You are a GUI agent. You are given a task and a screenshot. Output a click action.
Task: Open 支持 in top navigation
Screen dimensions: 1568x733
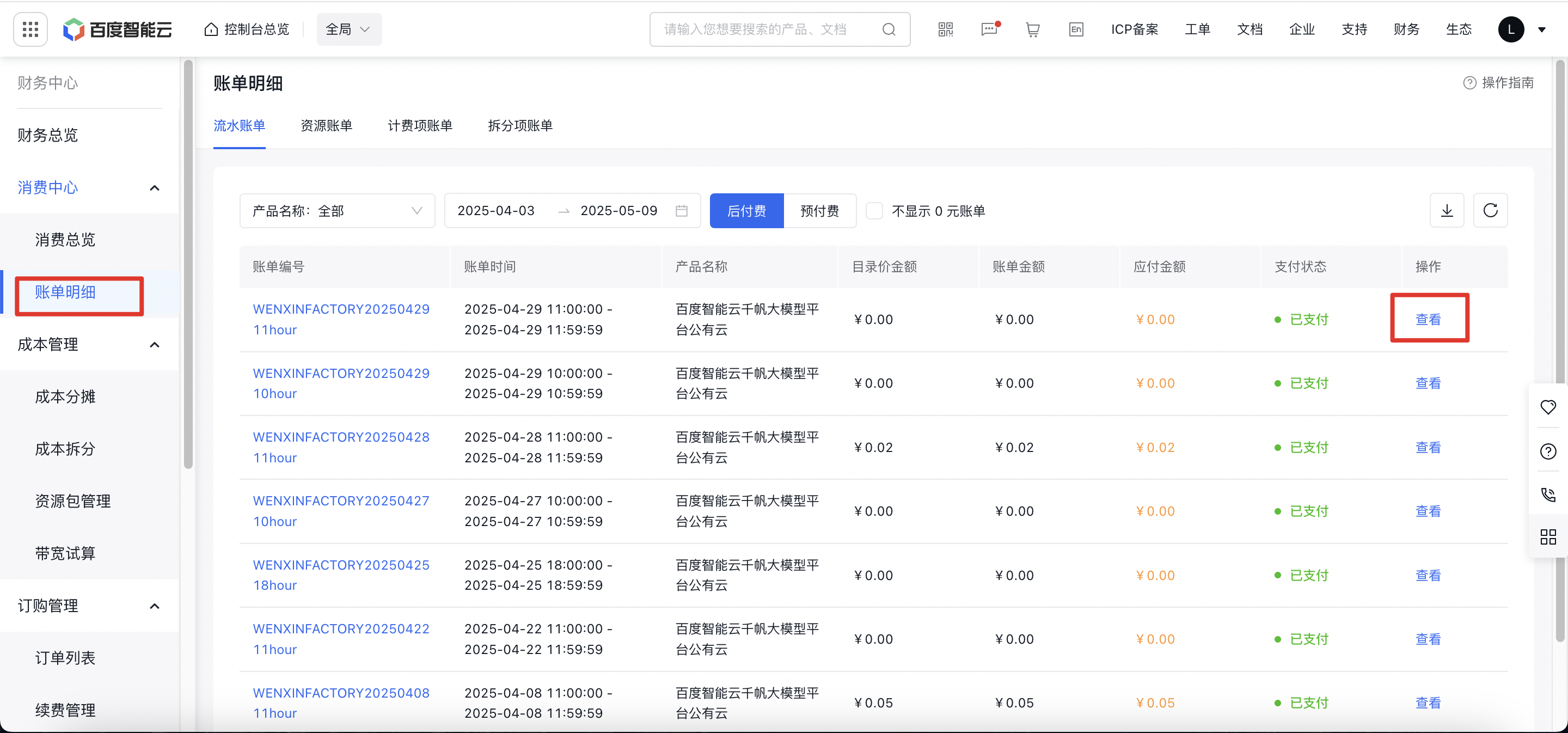[1355, 29]
